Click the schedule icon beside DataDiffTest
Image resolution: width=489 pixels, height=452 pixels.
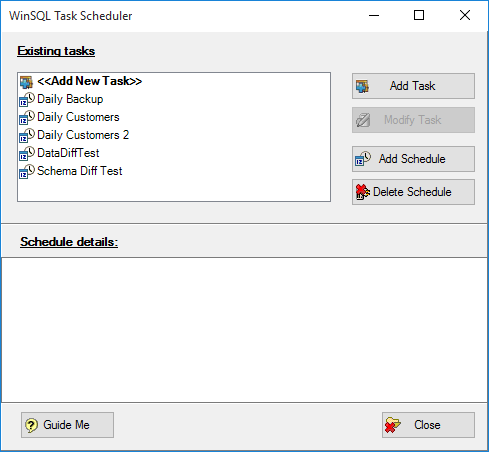[x=27, y=153]
